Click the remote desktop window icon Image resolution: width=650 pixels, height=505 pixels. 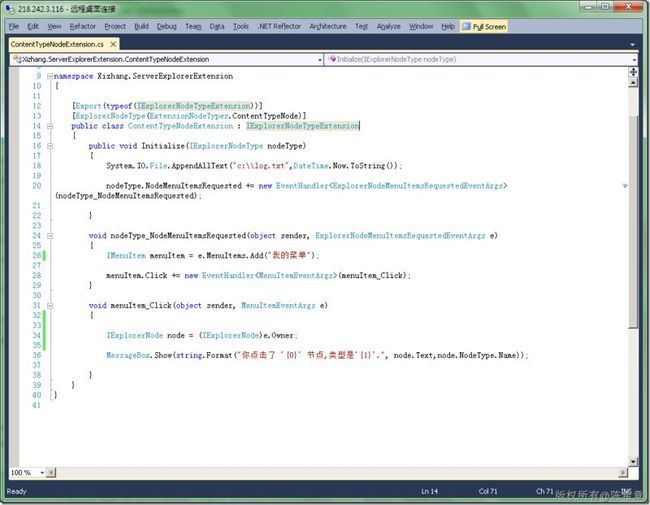click(x=10, y=9)
